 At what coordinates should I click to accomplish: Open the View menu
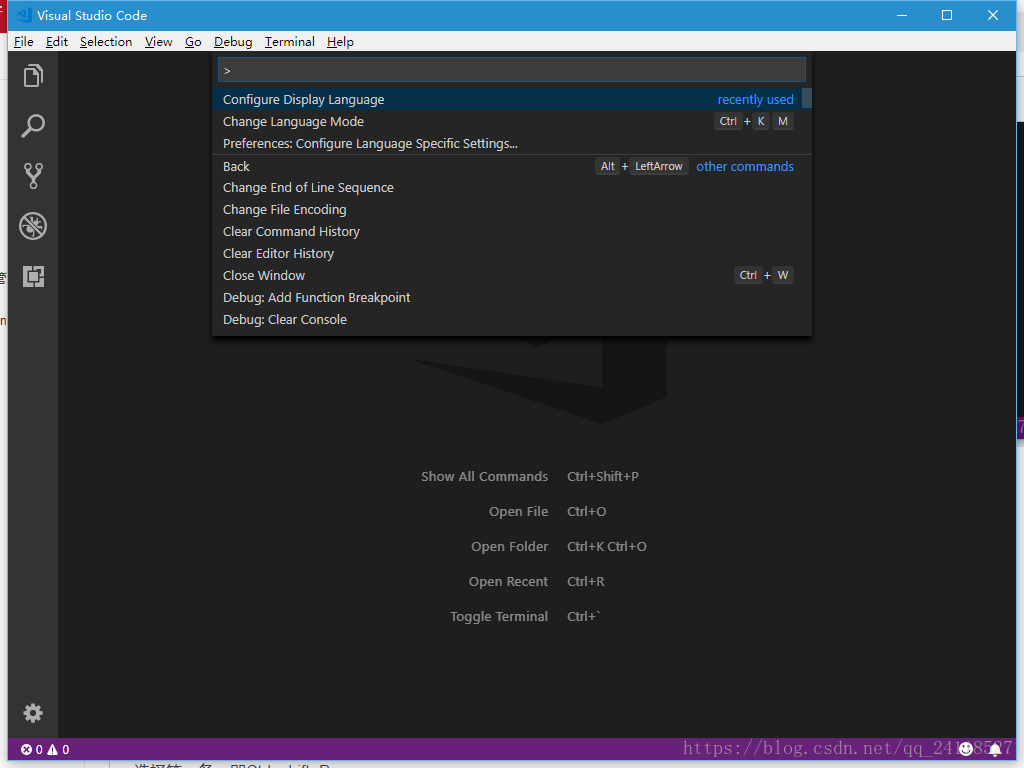159,42
